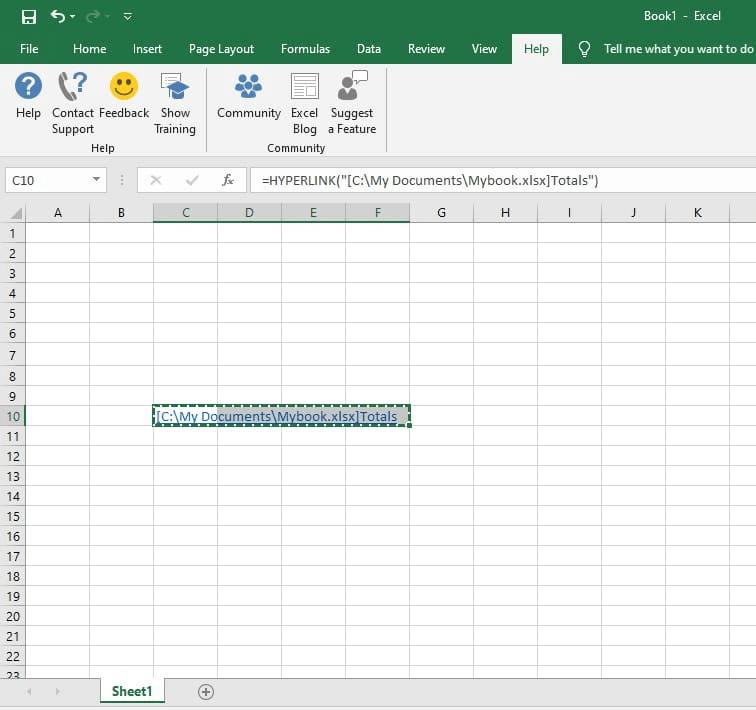Confirm entry with the checkmark icon
This screenshot has height=710, width=756.
[x=192, y=180]
